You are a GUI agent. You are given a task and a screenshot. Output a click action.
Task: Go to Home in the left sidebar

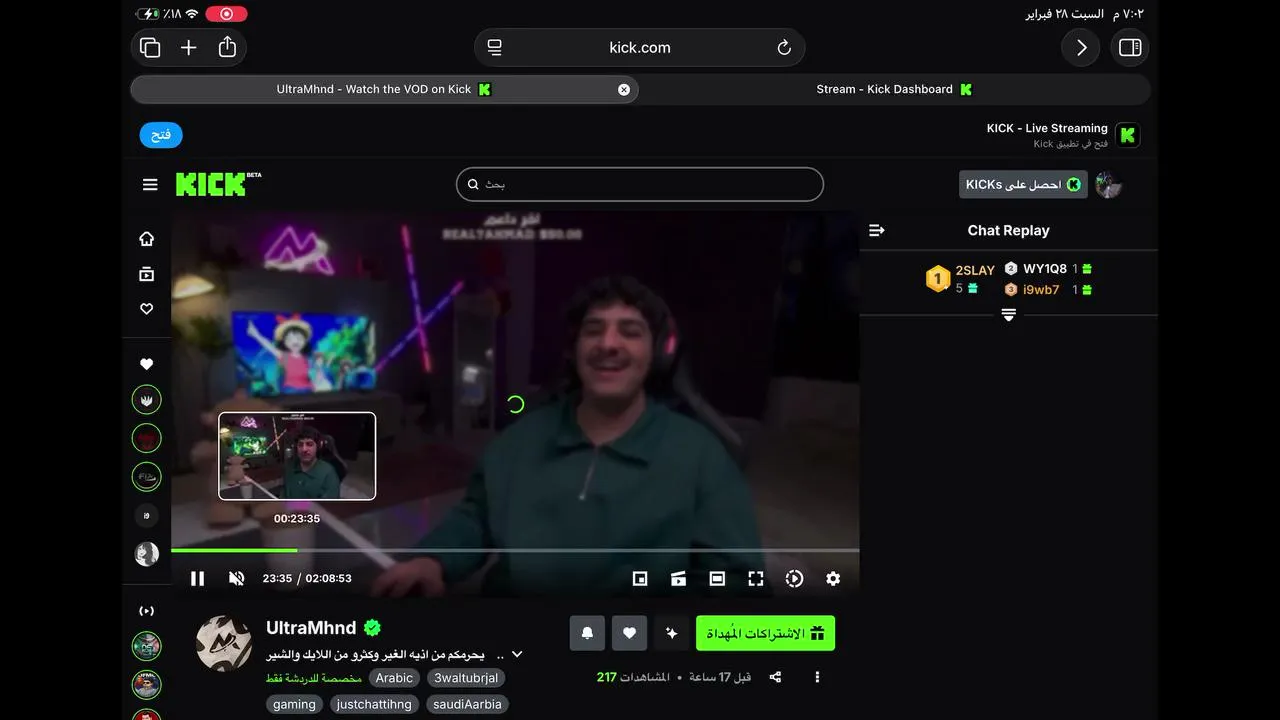[x=147, y=238]
